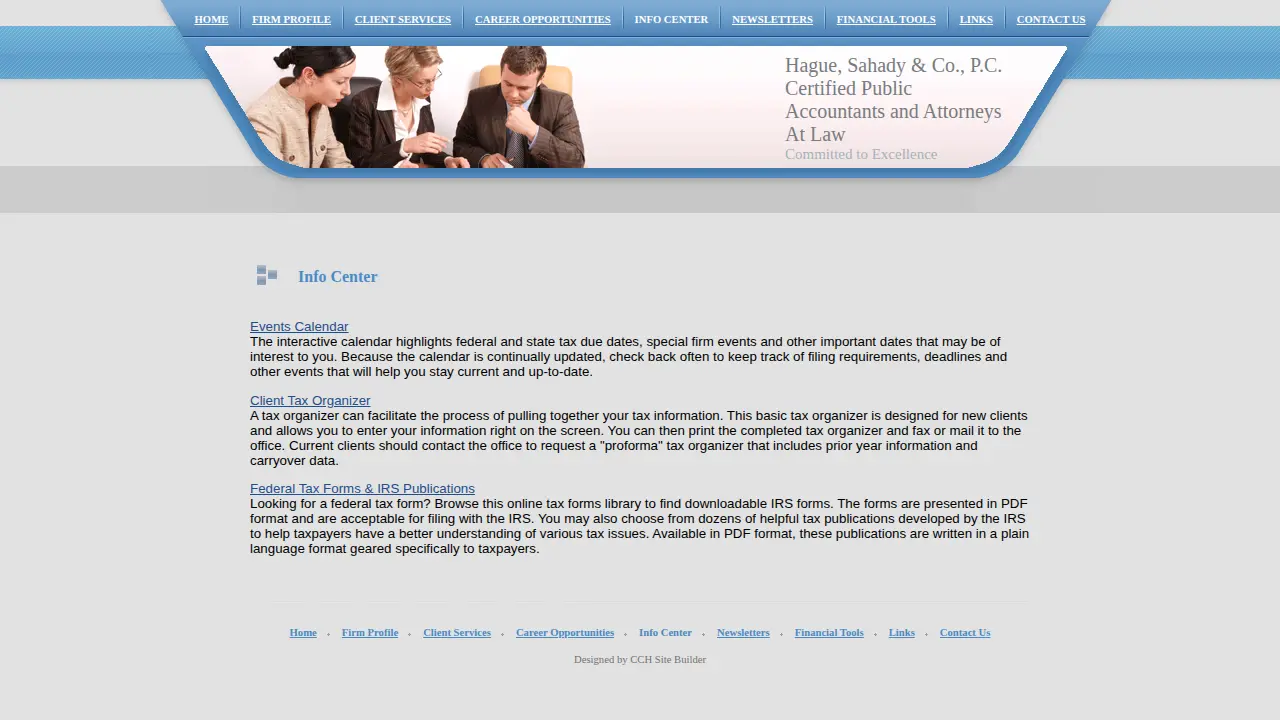The image size is (1280, 720).
Task: Open Contact Us in the top navigation
Action: [x=1051, y=19]
